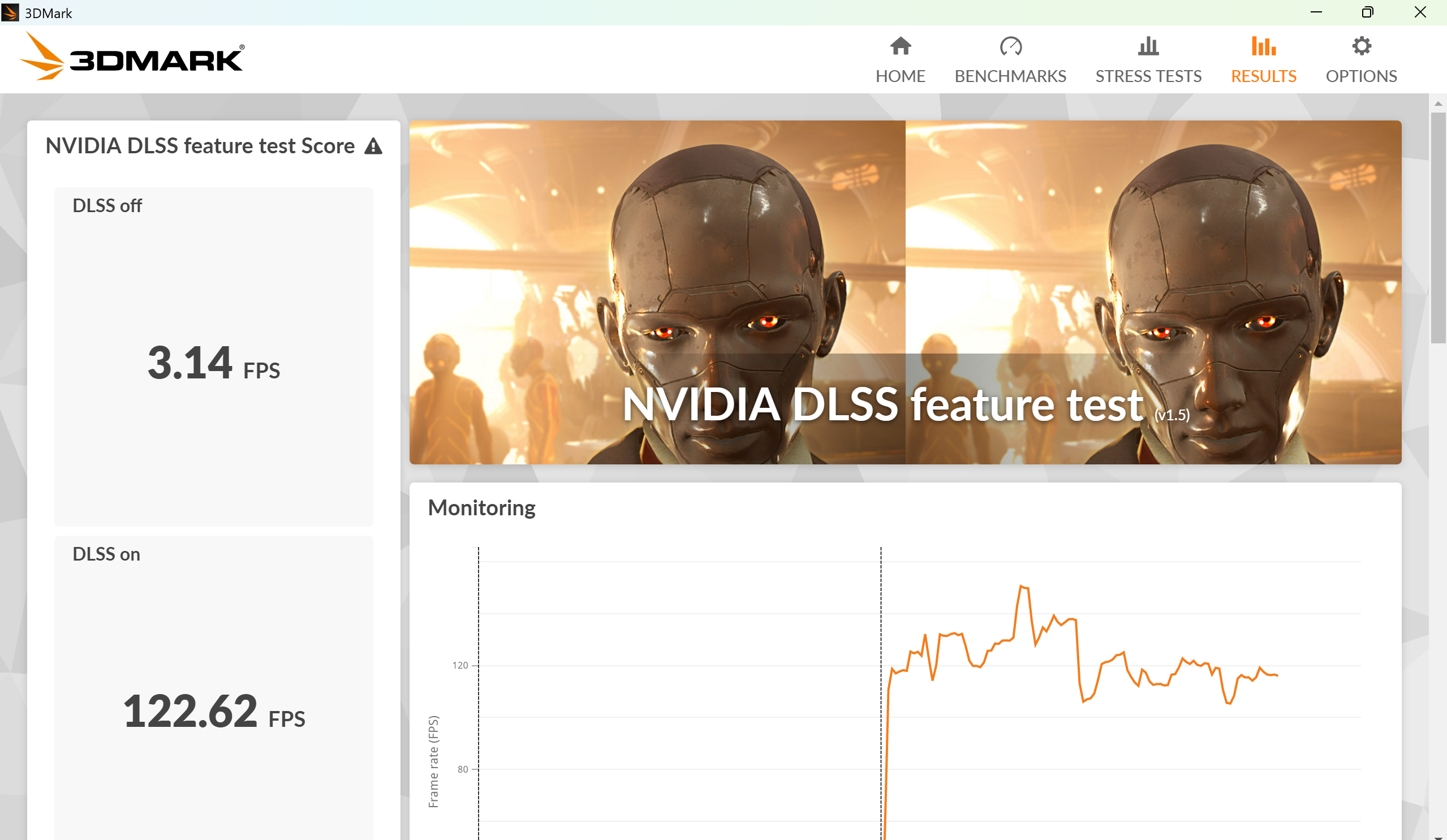Screen dimensions: 1447x840
Task: Open Benchmarks via the gauge icon
Action: tap(1010, 46)
